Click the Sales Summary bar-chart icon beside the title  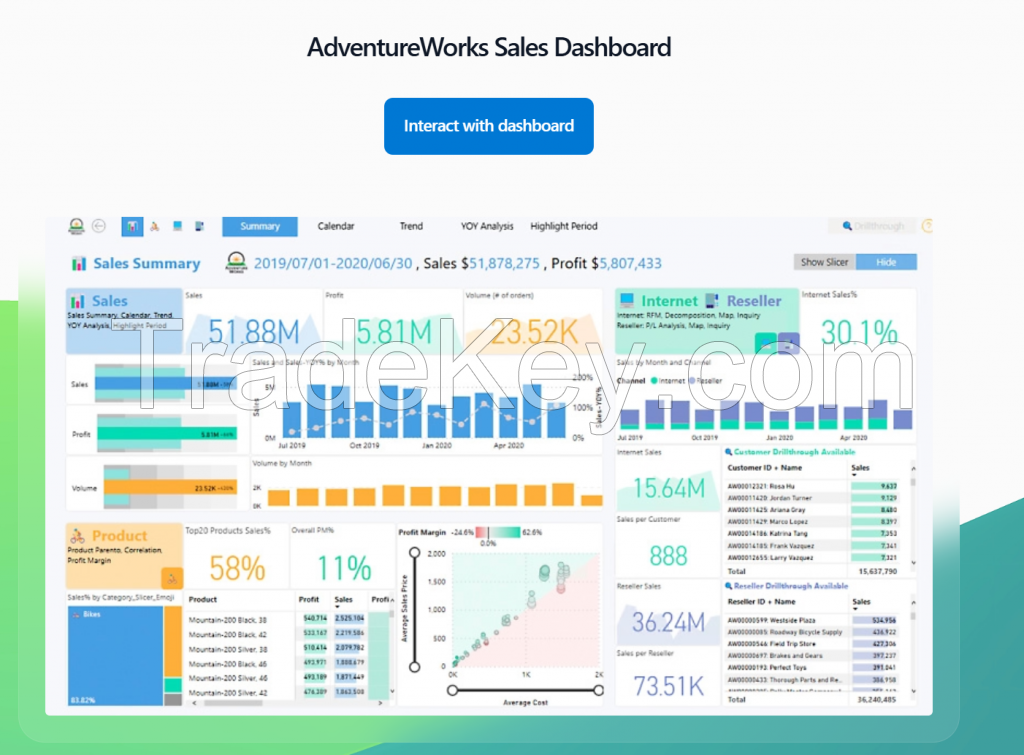79,264
